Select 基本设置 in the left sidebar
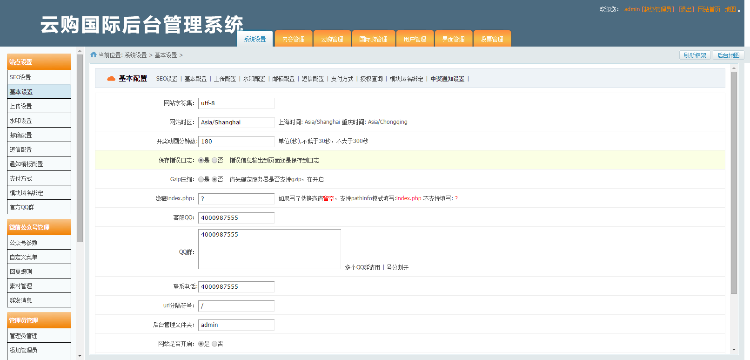 click(39, 91)
